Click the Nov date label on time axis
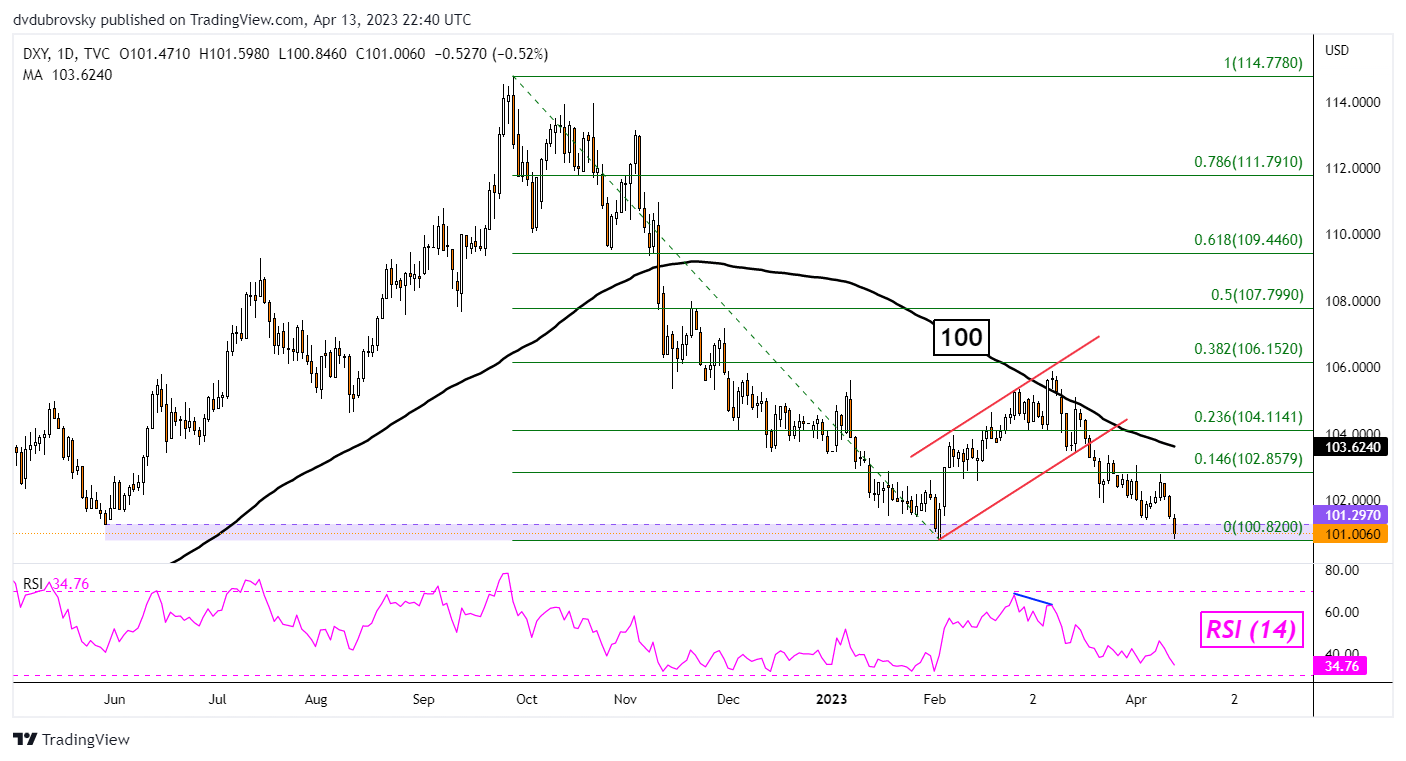This screenshot has height=761, width=1406. [626, 699]
